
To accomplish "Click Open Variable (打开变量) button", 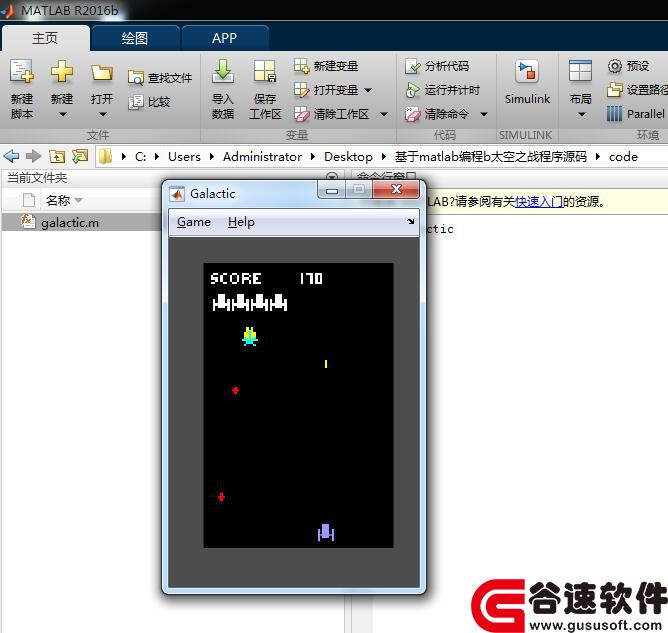I will (326, 90).
